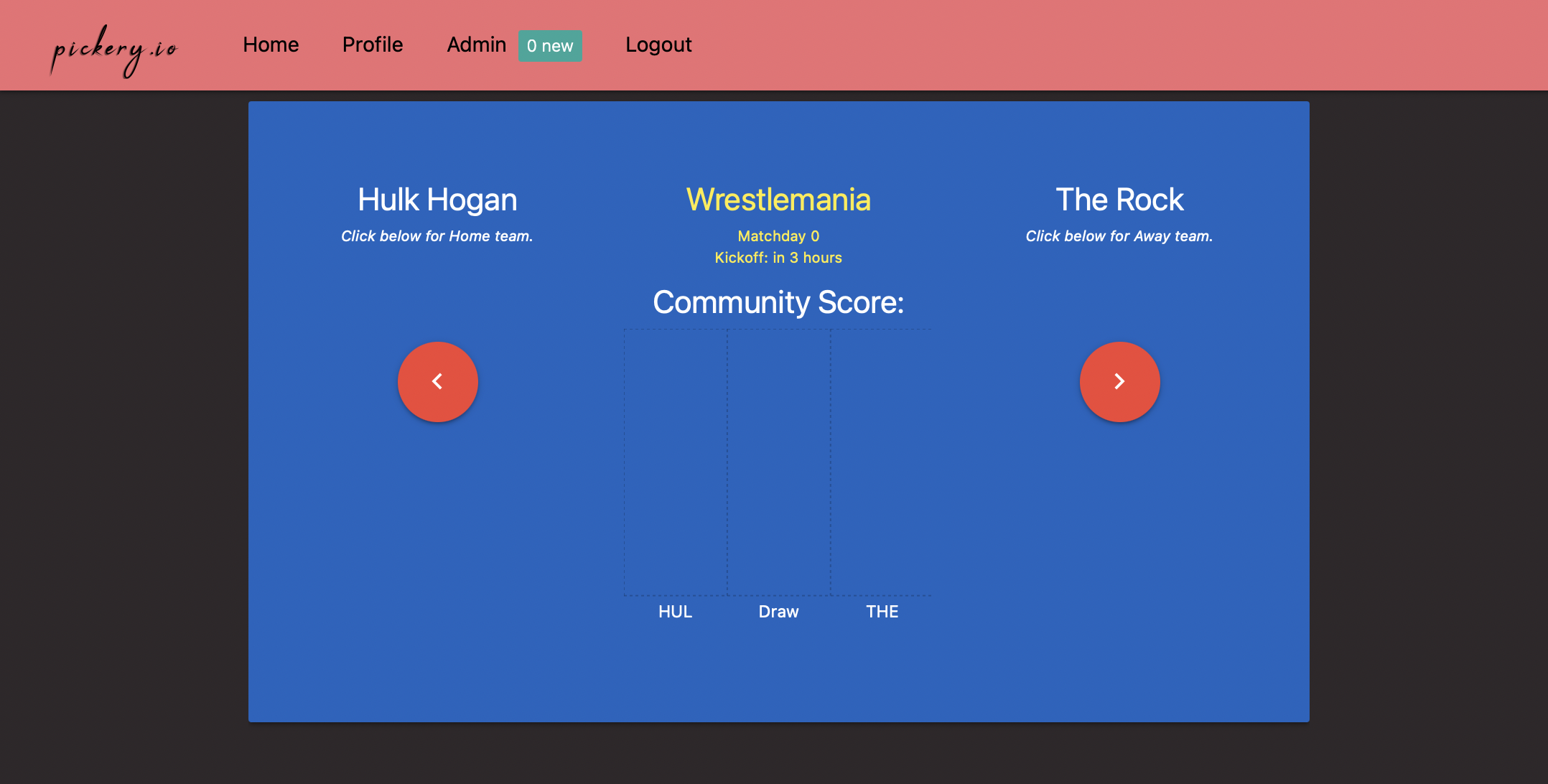Click the Wrestlemania league title
Screen dimensions: 1548x784
(x=778, y=200)
